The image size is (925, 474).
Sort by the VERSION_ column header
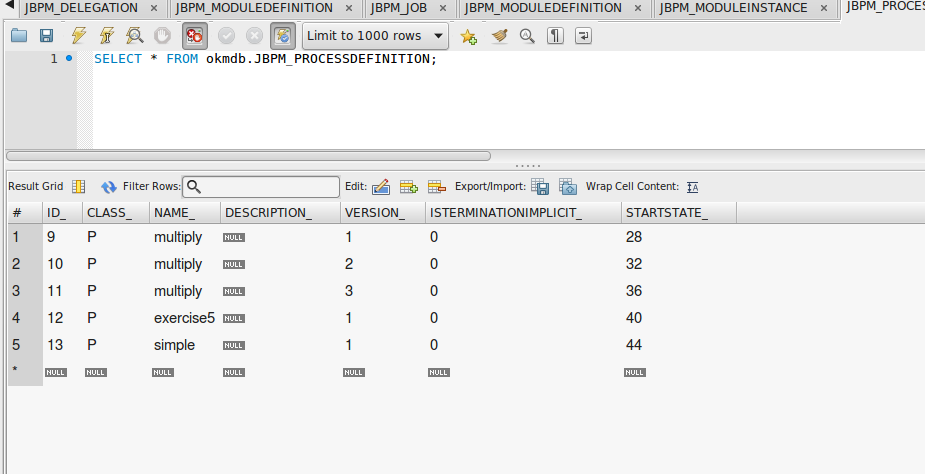click(x=374, y=213)
